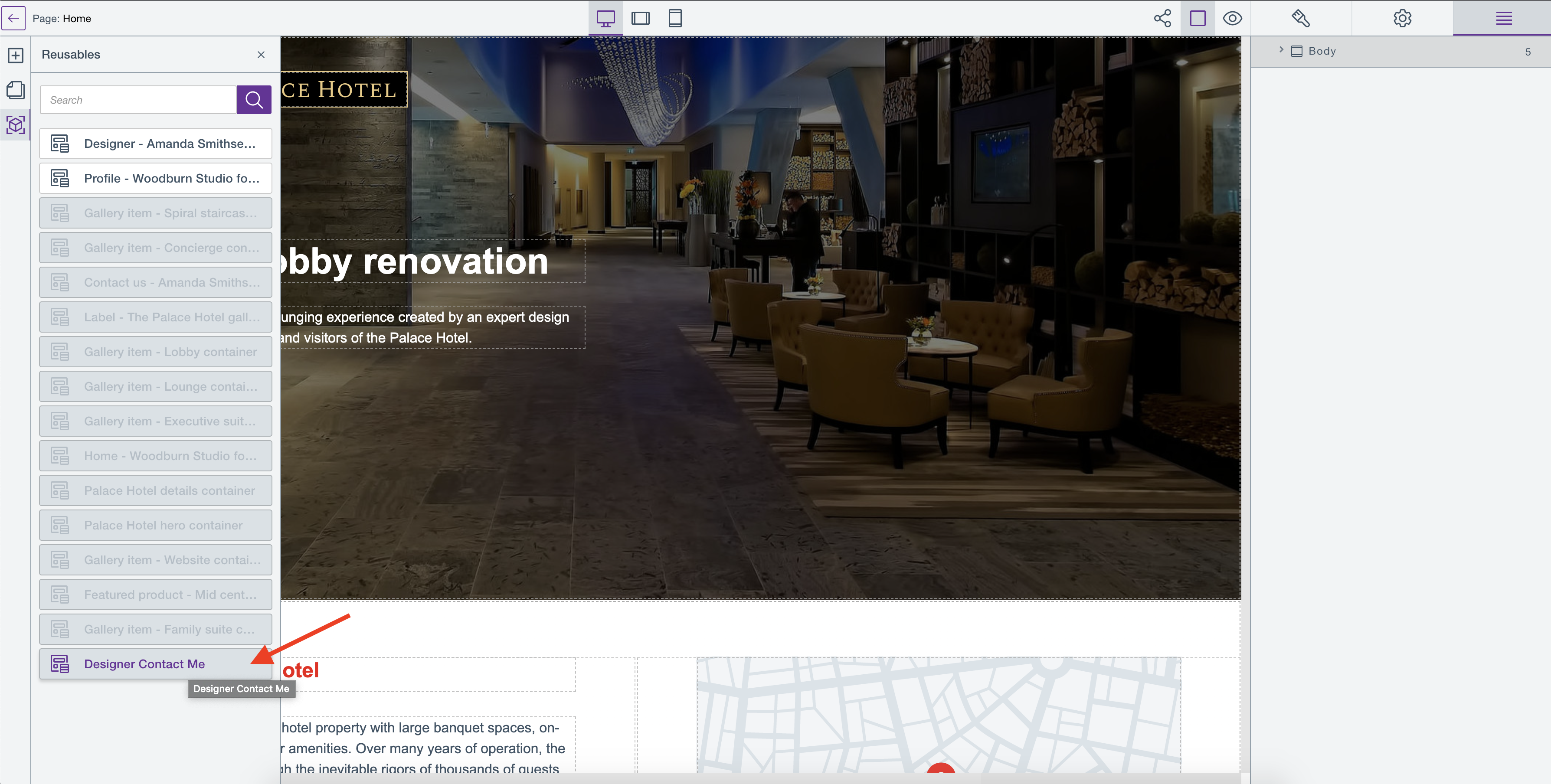This screenshot has height=784, width=1551.
Task: Select Designer Contact Me reusable
Action: 144,663
